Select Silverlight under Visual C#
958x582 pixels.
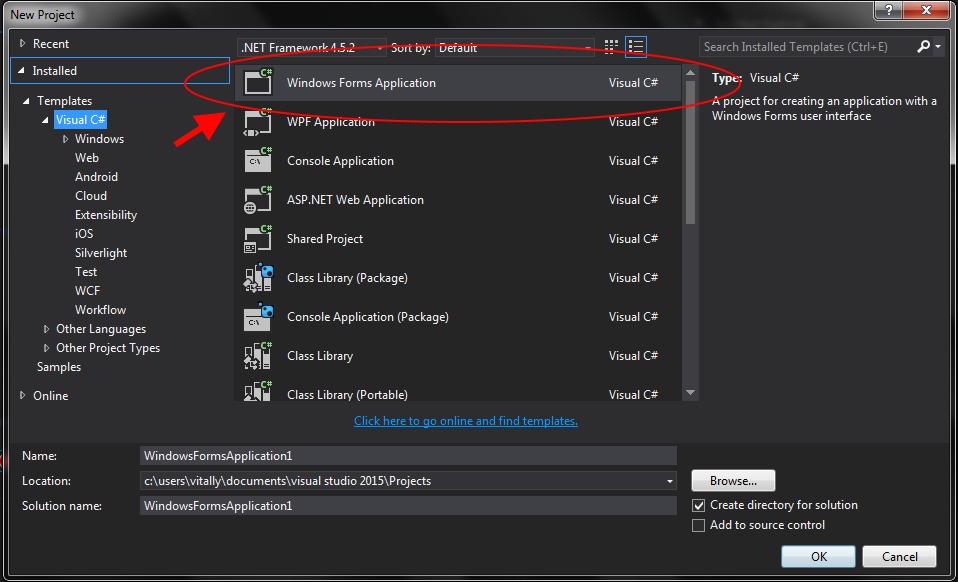pyautogui.click(x=101, y=253)
